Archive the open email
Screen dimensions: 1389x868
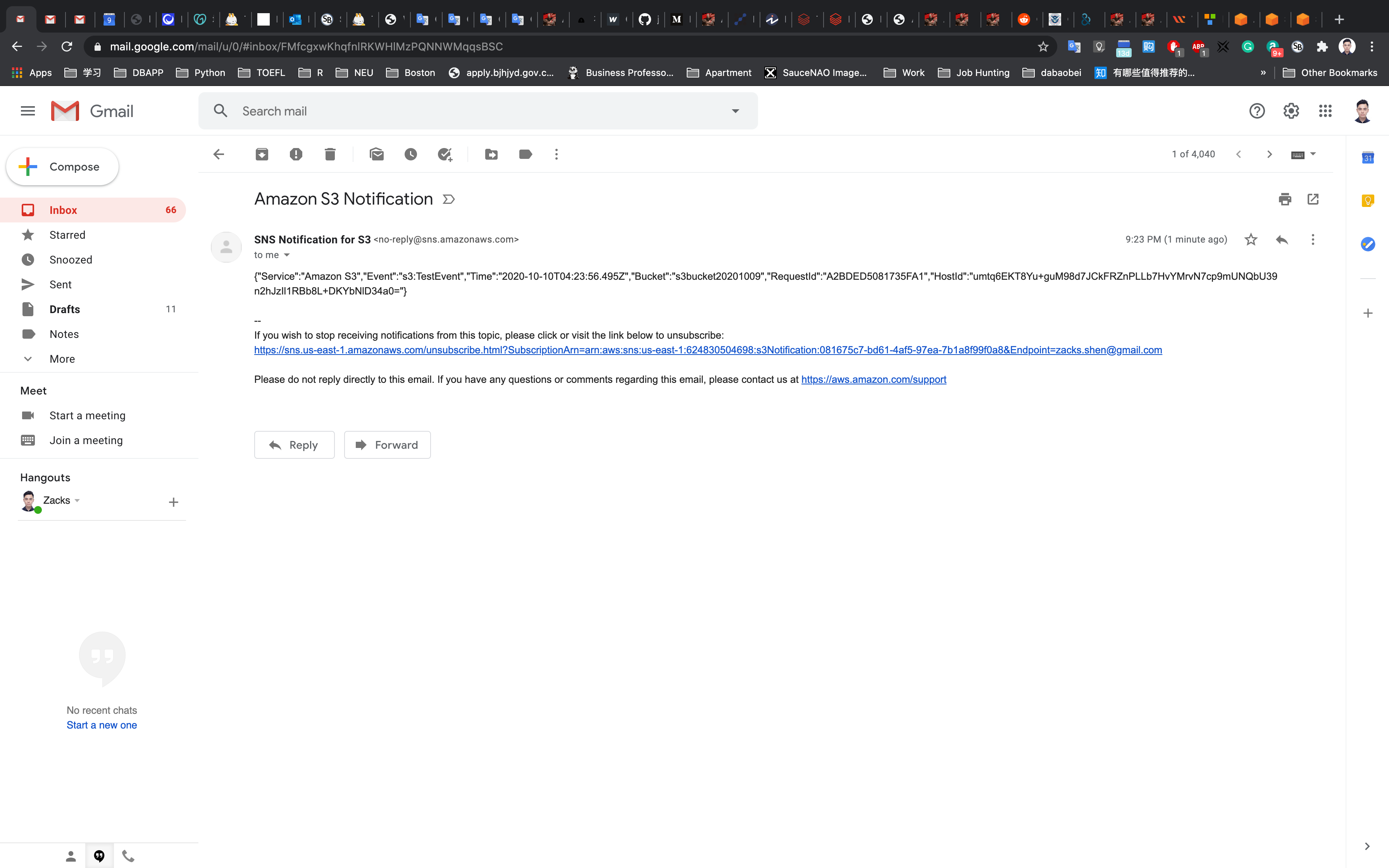(262, 154)
